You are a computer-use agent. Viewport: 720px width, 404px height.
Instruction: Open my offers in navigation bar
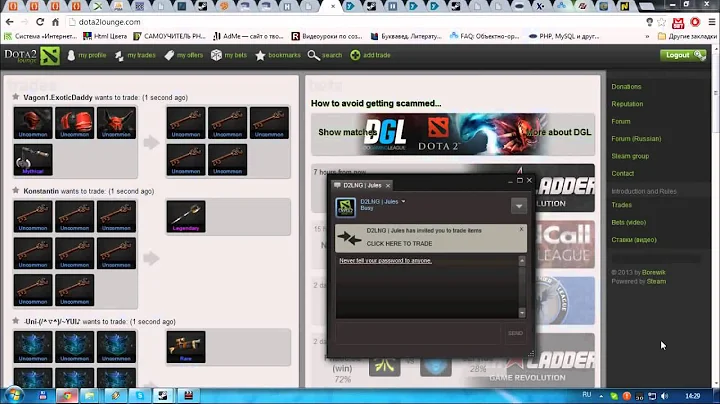point(184,55)
